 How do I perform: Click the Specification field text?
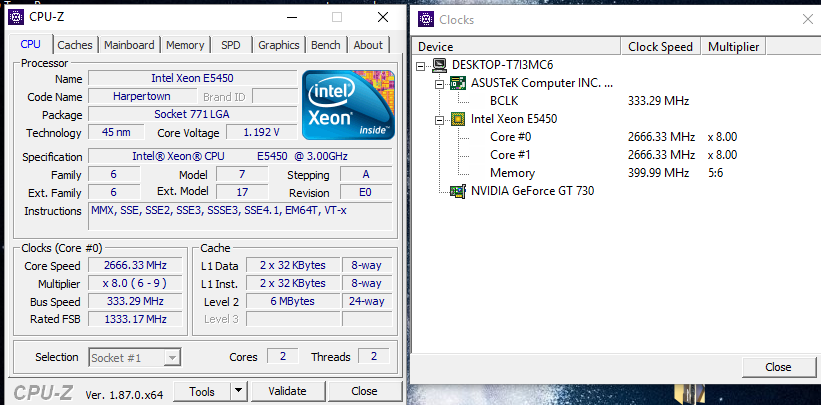[240, 156]
